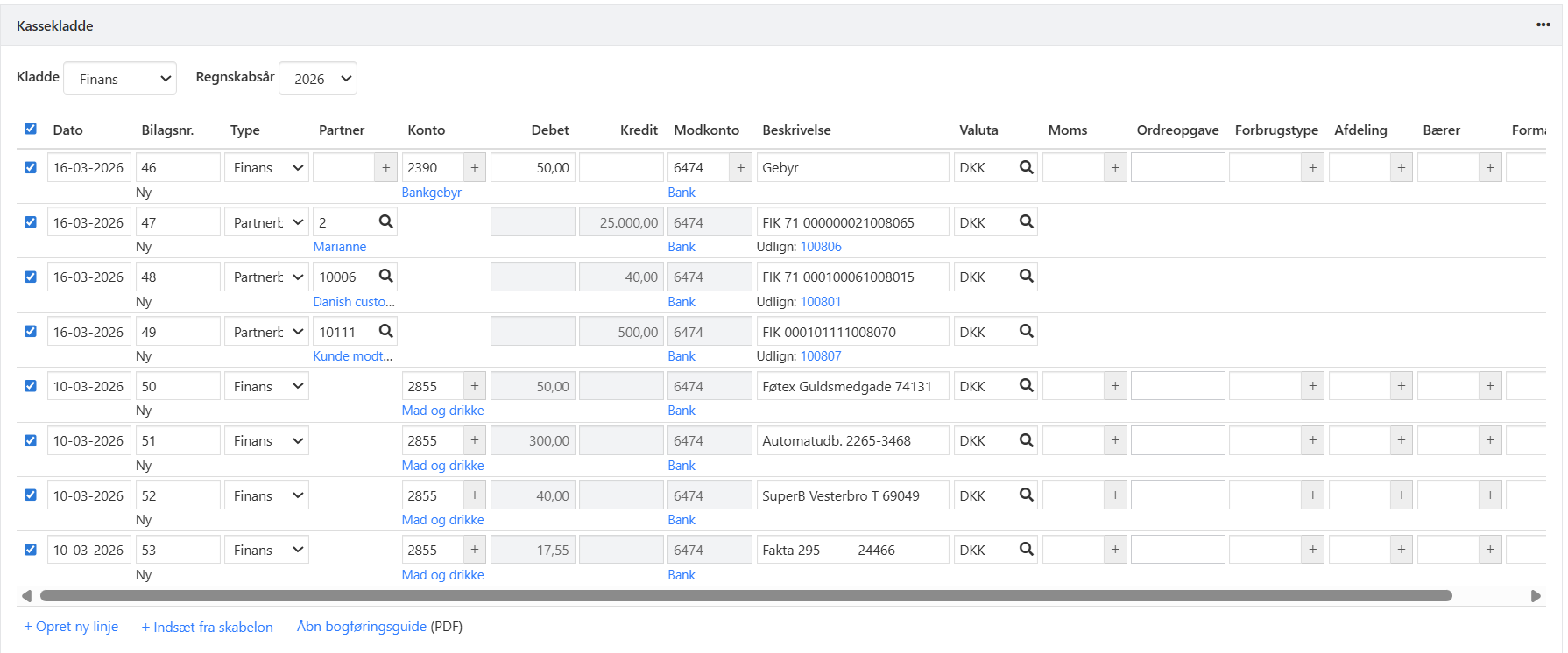This screenshot has height=653, width=1568.
Task: Click the plus button beside Konto 2390
Action: coord(475,167)
